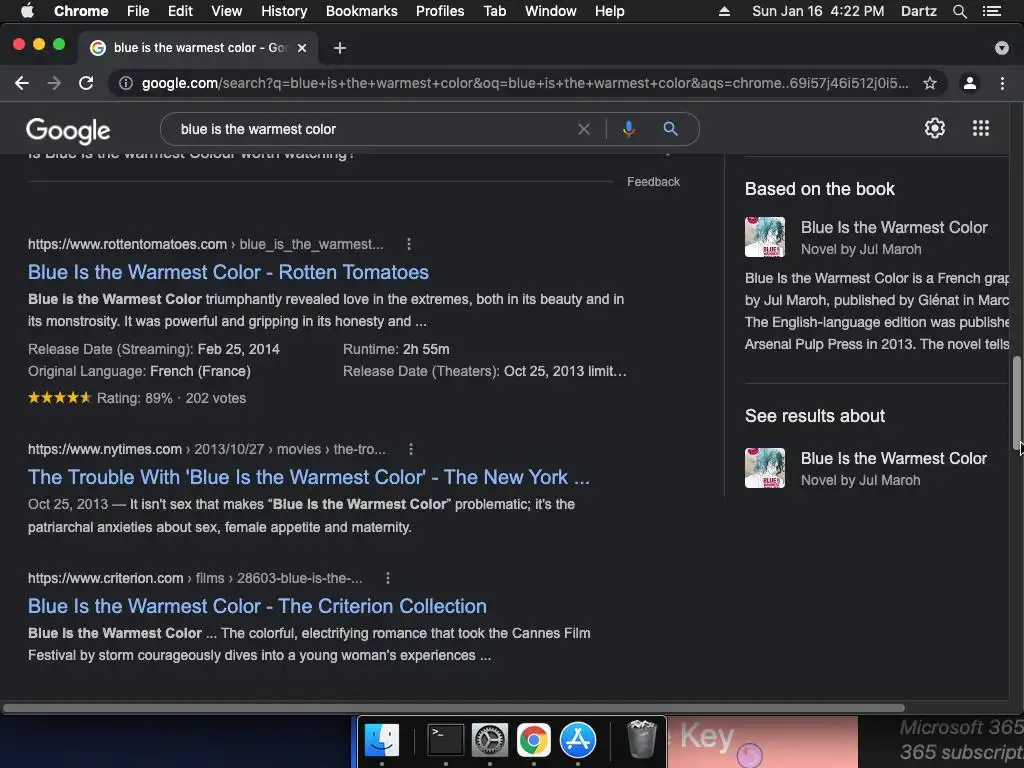Open the View menu
This screenshot has height=768, width=1024.
coord(227,11)
